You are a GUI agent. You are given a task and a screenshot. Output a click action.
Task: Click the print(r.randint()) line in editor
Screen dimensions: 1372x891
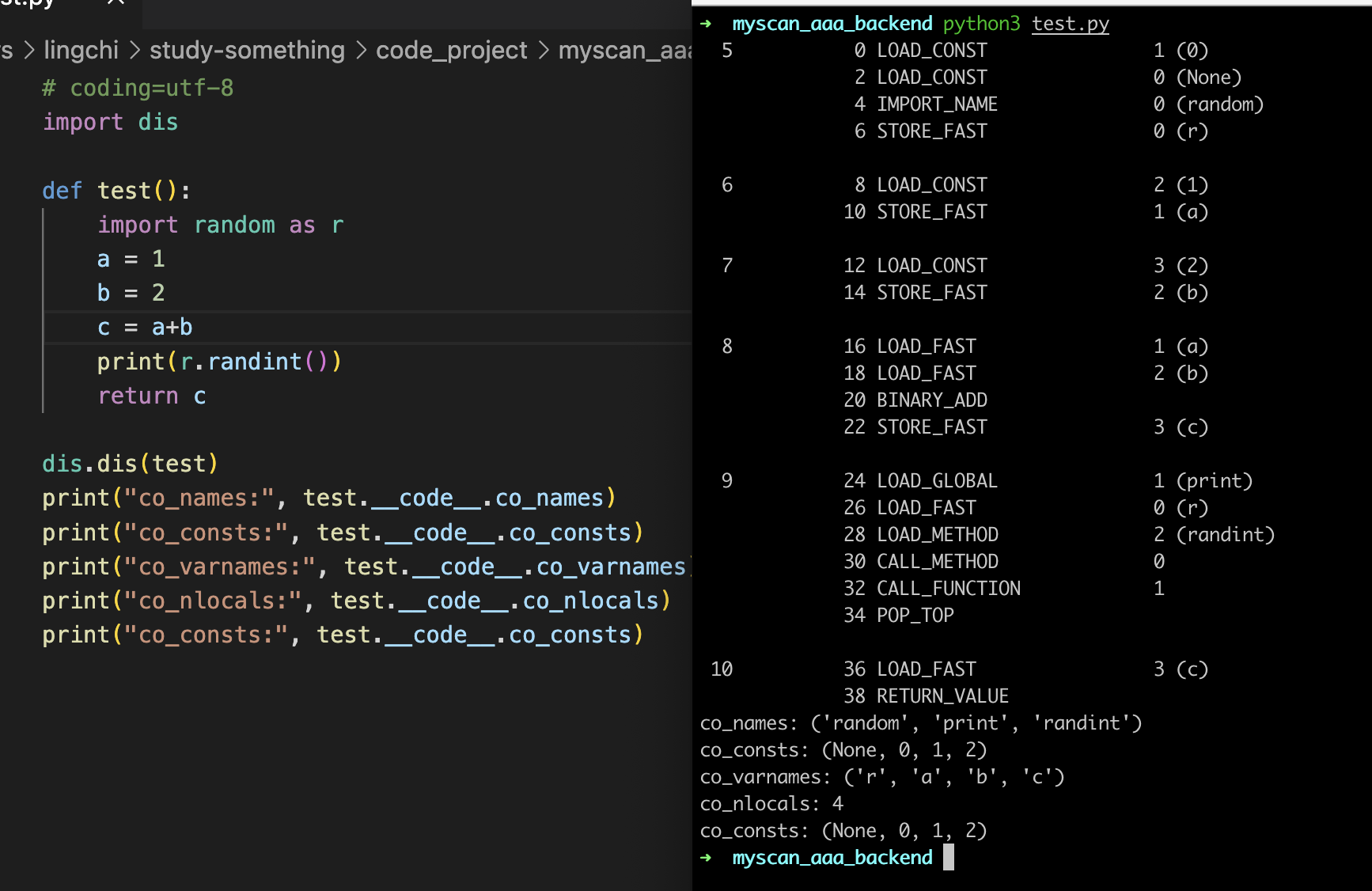[x=219, y=362]
